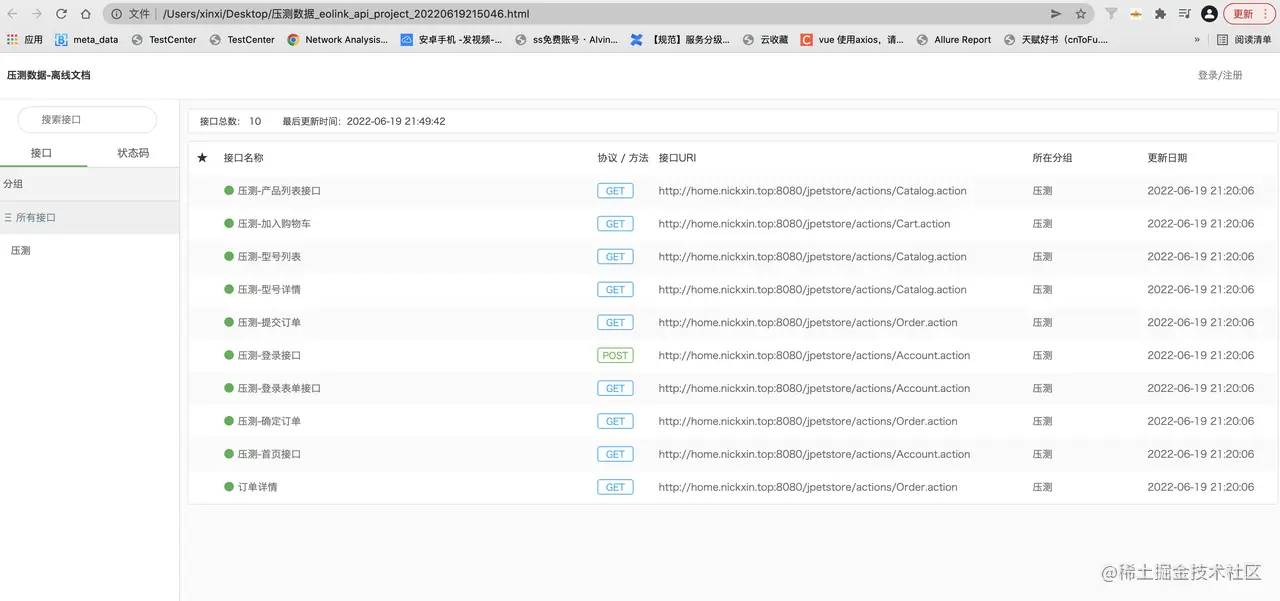The width and height of the screenshot is (1280, 601).
Task: Bookmark page with star icon in address bar
Action: (x=1081, y=14)
